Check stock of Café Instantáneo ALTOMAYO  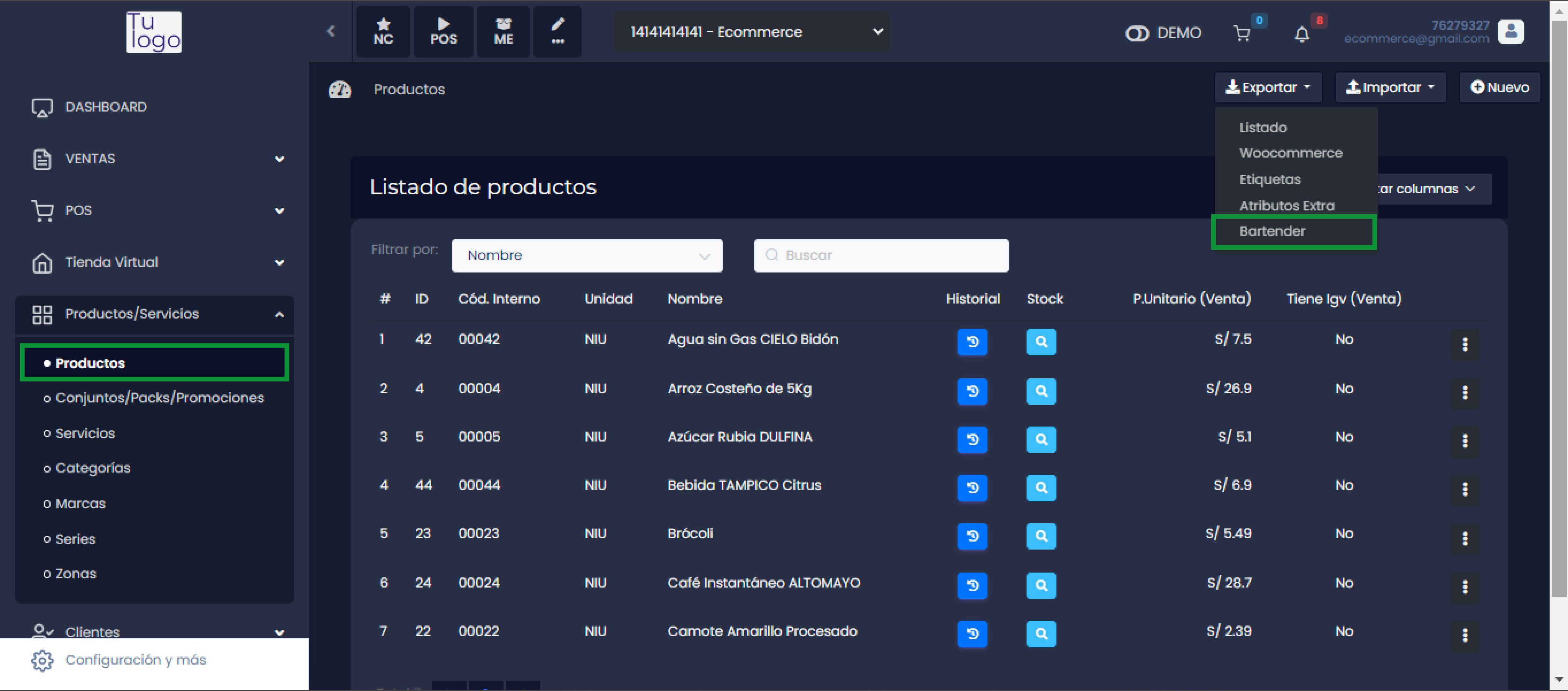tap(1041, 585)
